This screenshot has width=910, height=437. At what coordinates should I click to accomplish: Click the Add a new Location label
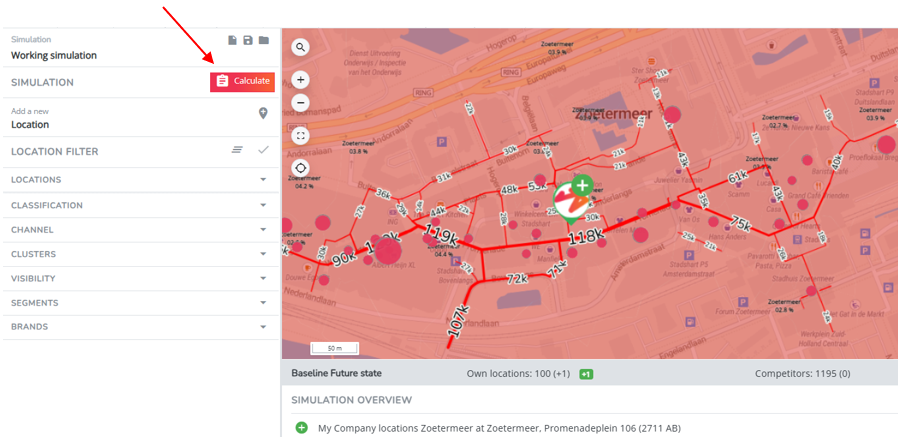click(x=30, y=118)
